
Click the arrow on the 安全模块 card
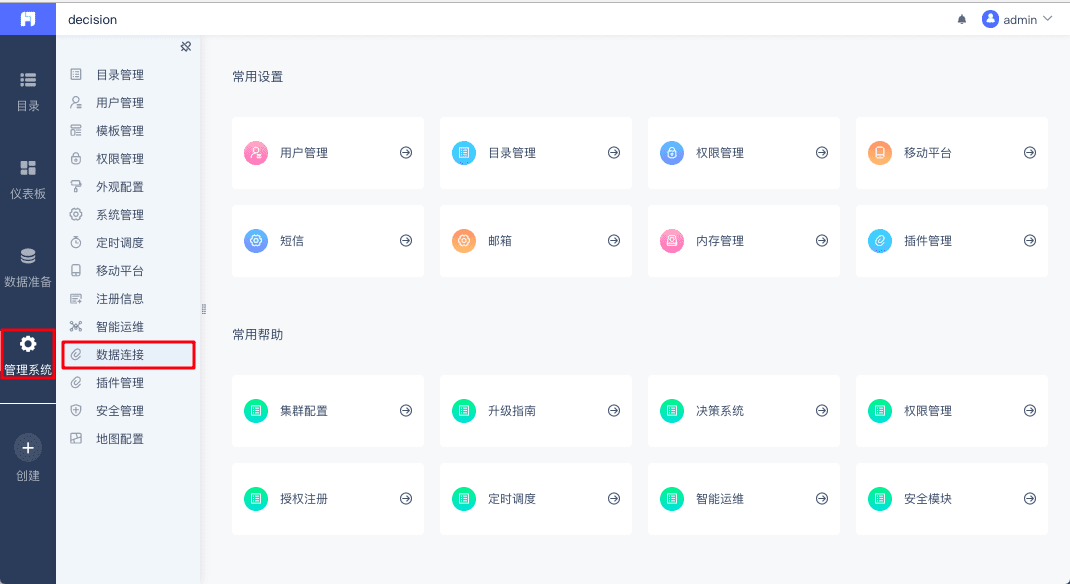1030,499
